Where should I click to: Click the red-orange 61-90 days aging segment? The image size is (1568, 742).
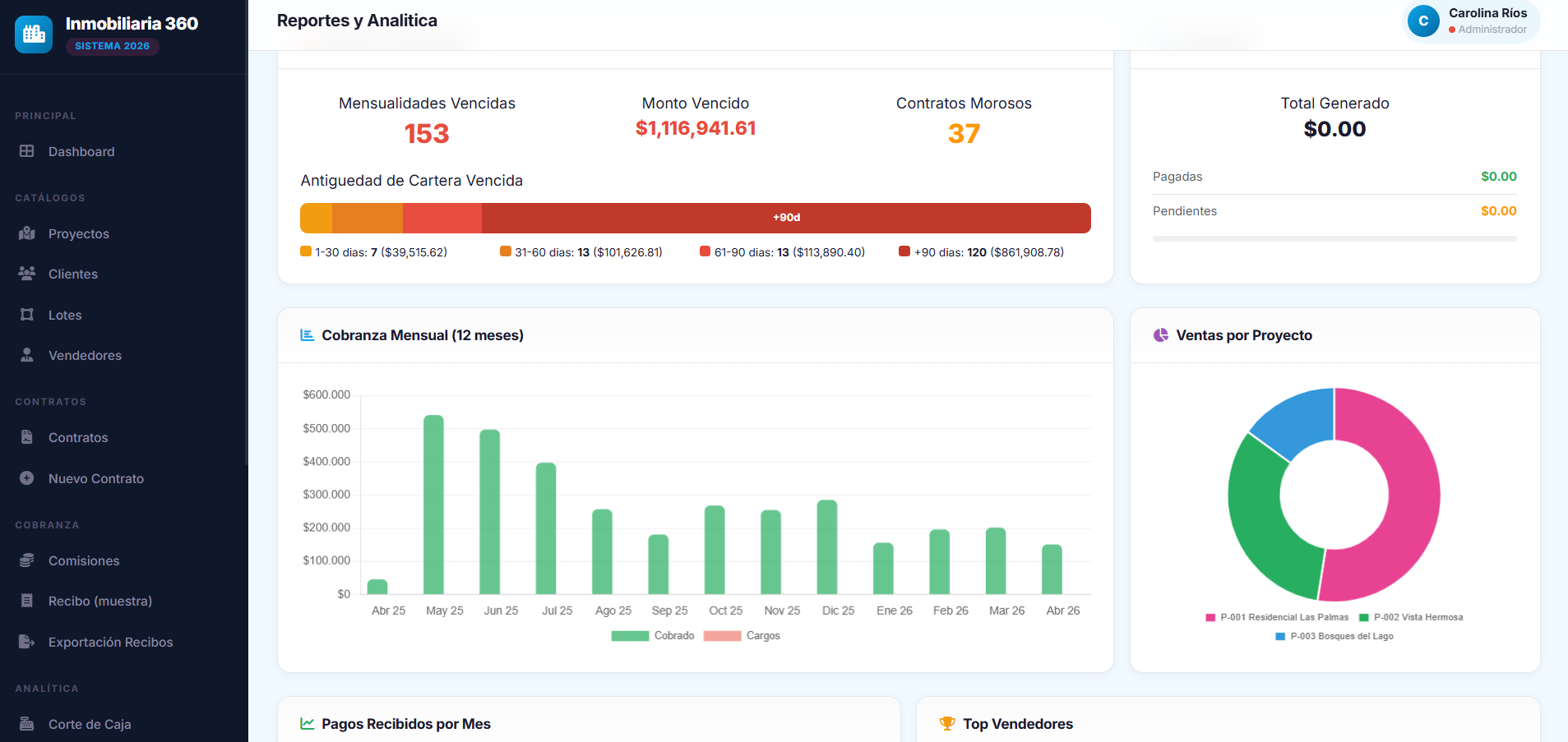[x=442, y=218]
